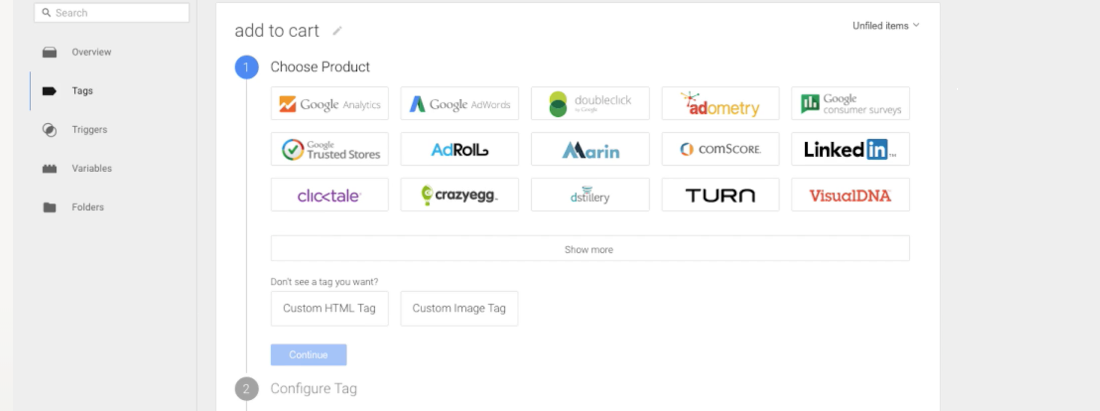Viewport: 1100px width, 411px height.
Task: Focus the Search input field
Action: tap(112, 13)
